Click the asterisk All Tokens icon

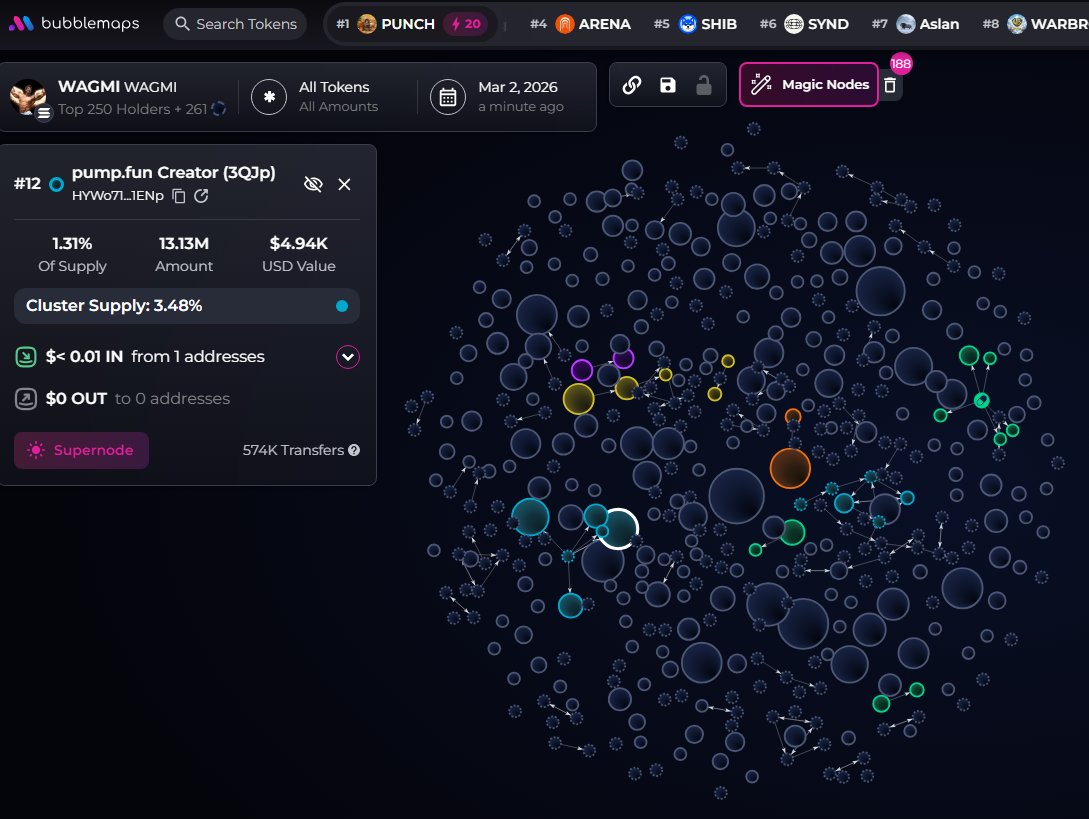(x=269, y=97)
